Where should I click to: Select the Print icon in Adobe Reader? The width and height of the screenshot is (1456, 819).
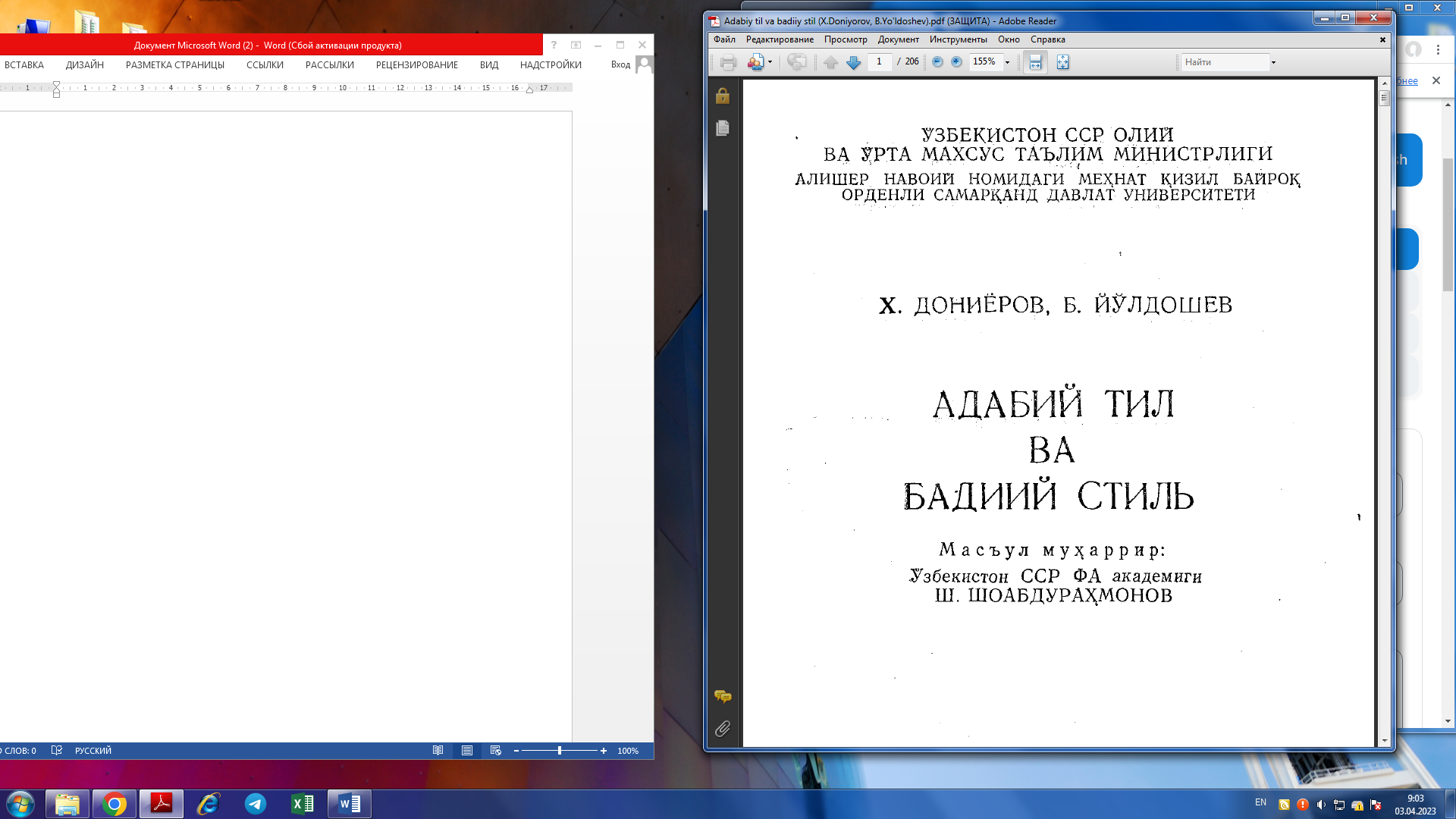pyautogui.click(x=728, y=62)
